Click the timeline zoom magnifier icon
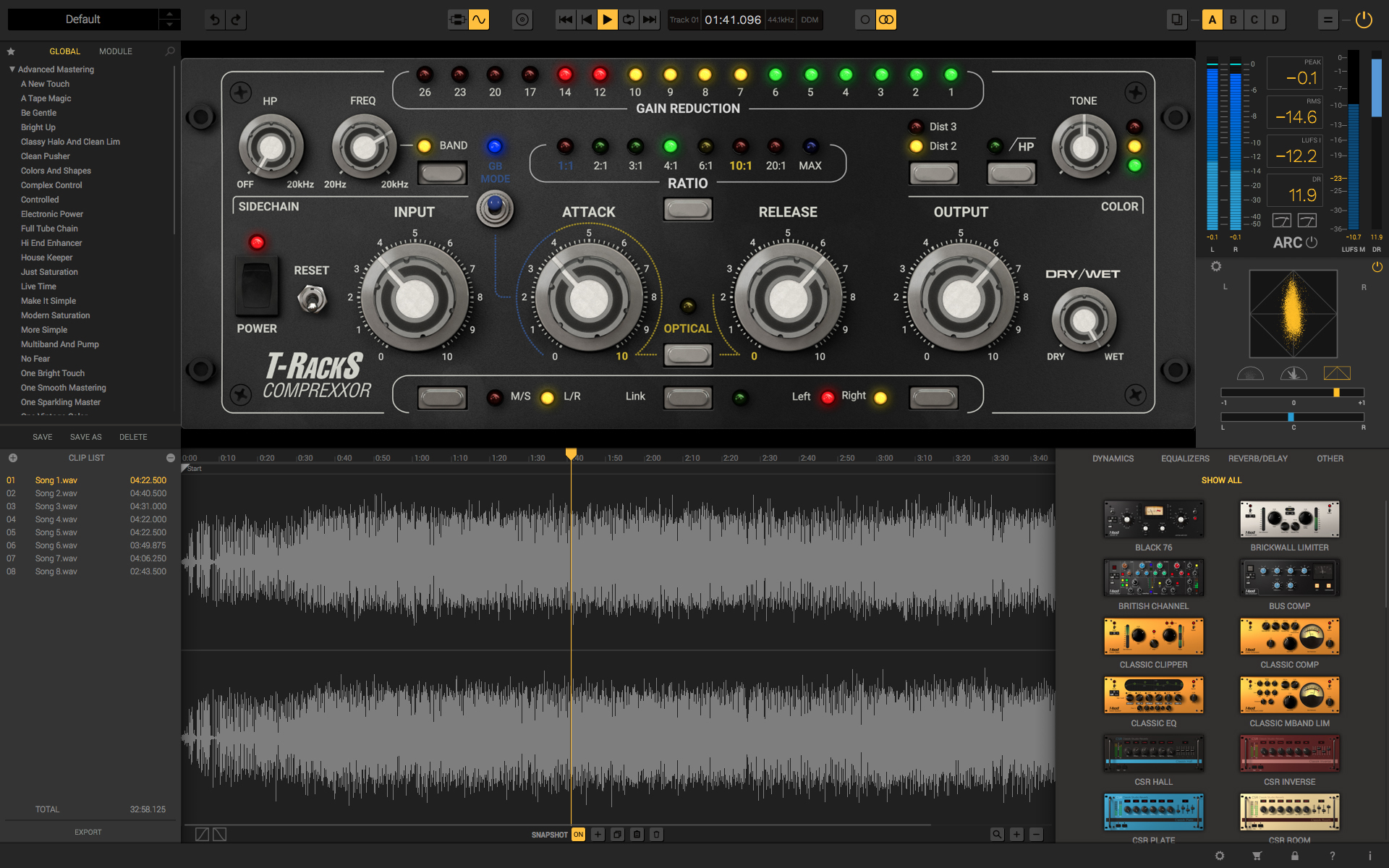This screenshot has width=1389, height=868. 997,834
